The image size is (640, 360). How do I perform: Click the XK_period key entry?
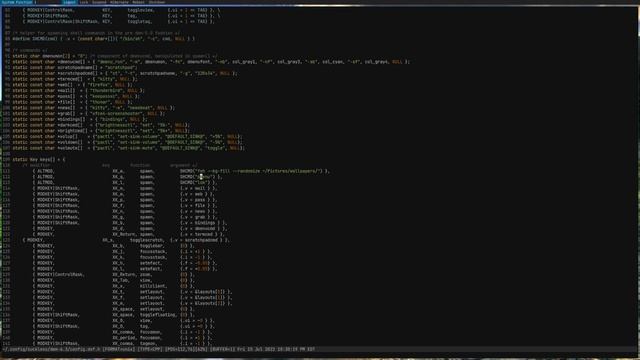click(x=124, y=338)
